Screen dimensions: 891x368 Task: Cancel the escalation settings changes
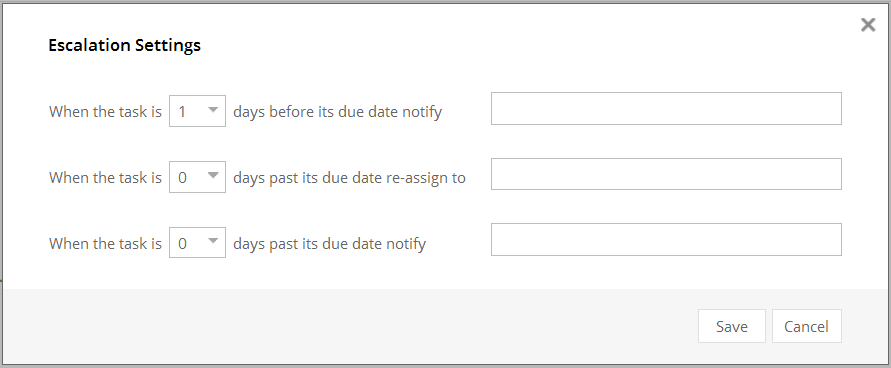pyautogui.click(x=806, y=326)
